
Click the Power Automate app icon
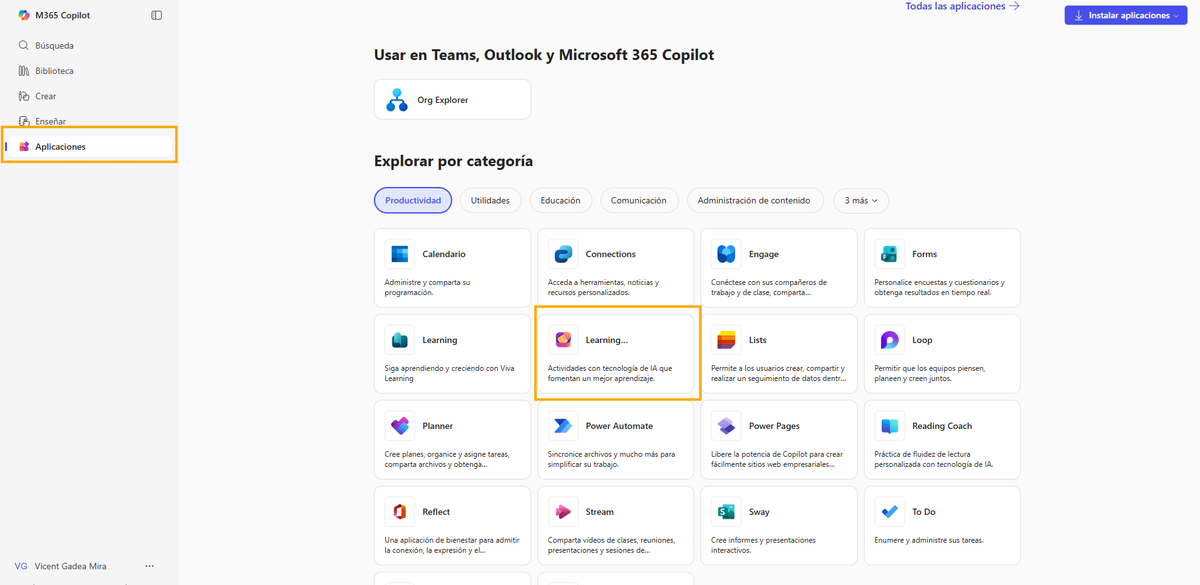point(562,426)
